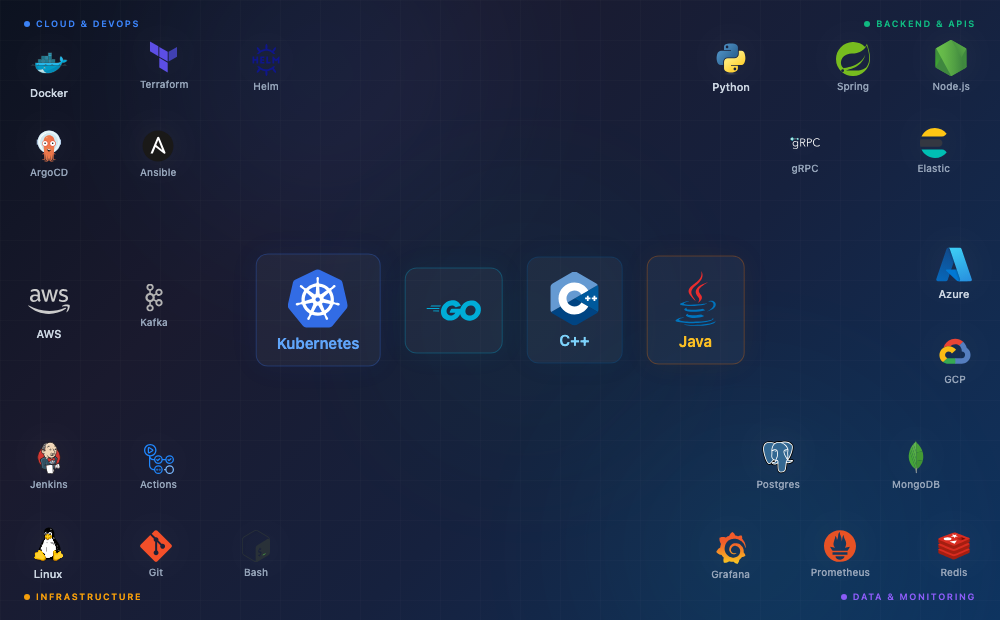Select the Terraform logo
Image resolution: width=1000 pixels, height=620 pixels.
163,57
